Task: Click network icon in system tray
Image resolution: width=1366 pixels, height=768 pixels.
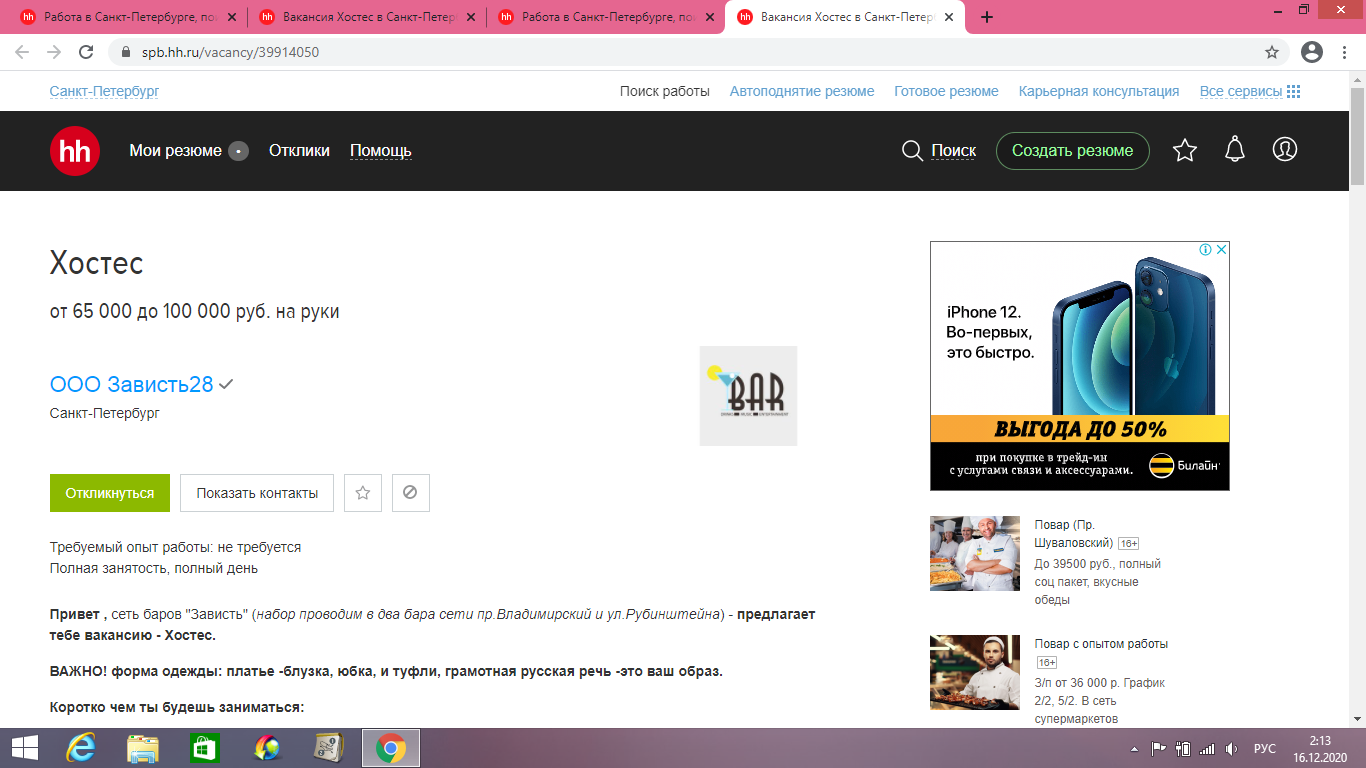Action: click(1207, 748)
